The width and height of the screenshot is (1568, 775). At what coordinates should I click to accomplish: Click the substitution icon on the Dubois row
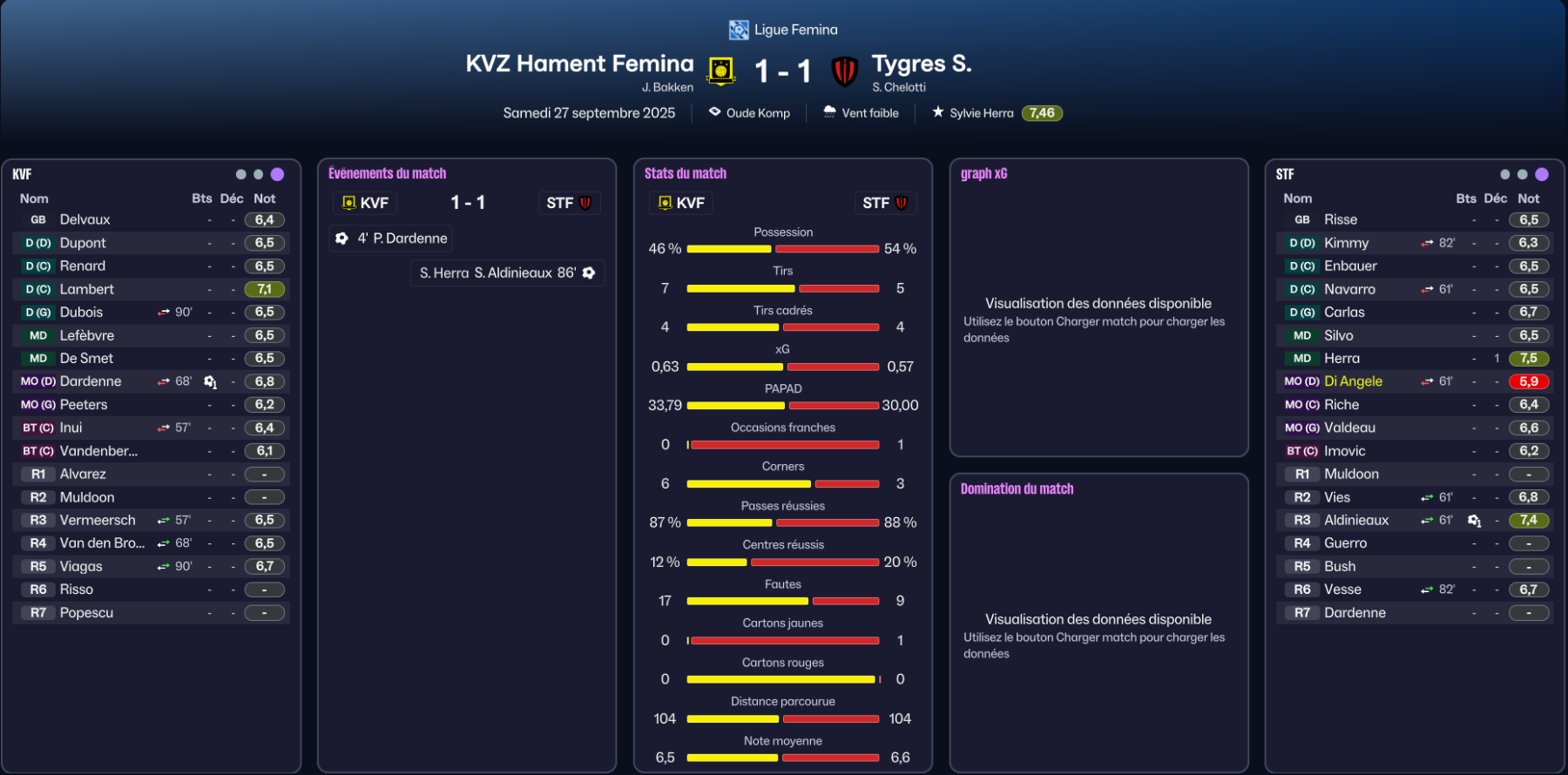[x=164, y=313]
